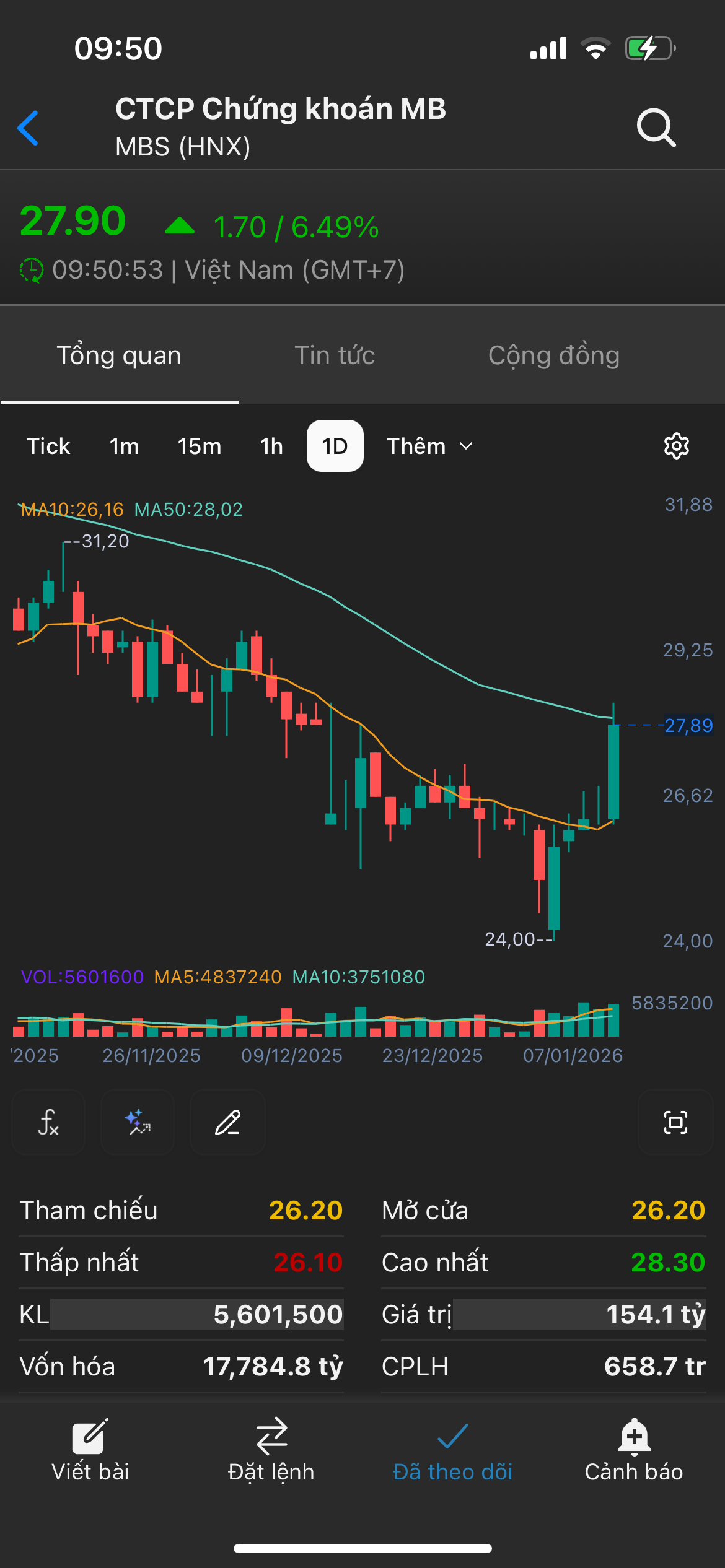Open the Cộng đồng tab
The image size is (725, 1568).
click(554, 355)
